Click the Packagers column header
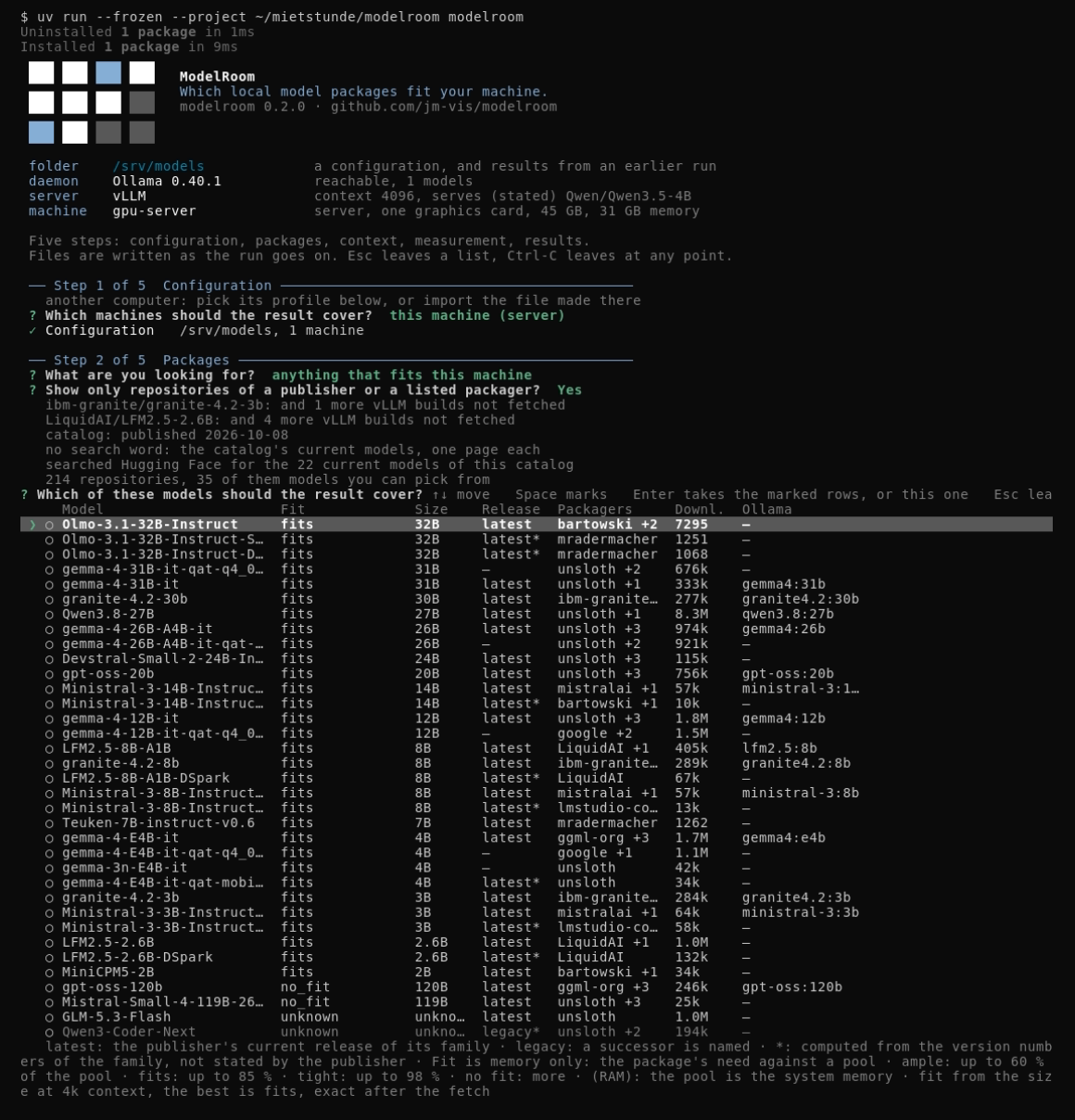 [595, 509]
